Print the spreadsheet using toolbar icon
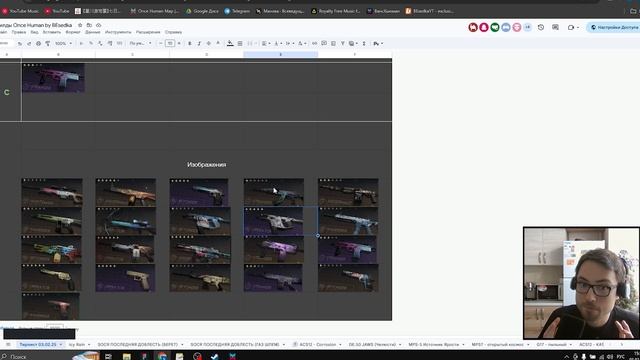 pos(38,43)
